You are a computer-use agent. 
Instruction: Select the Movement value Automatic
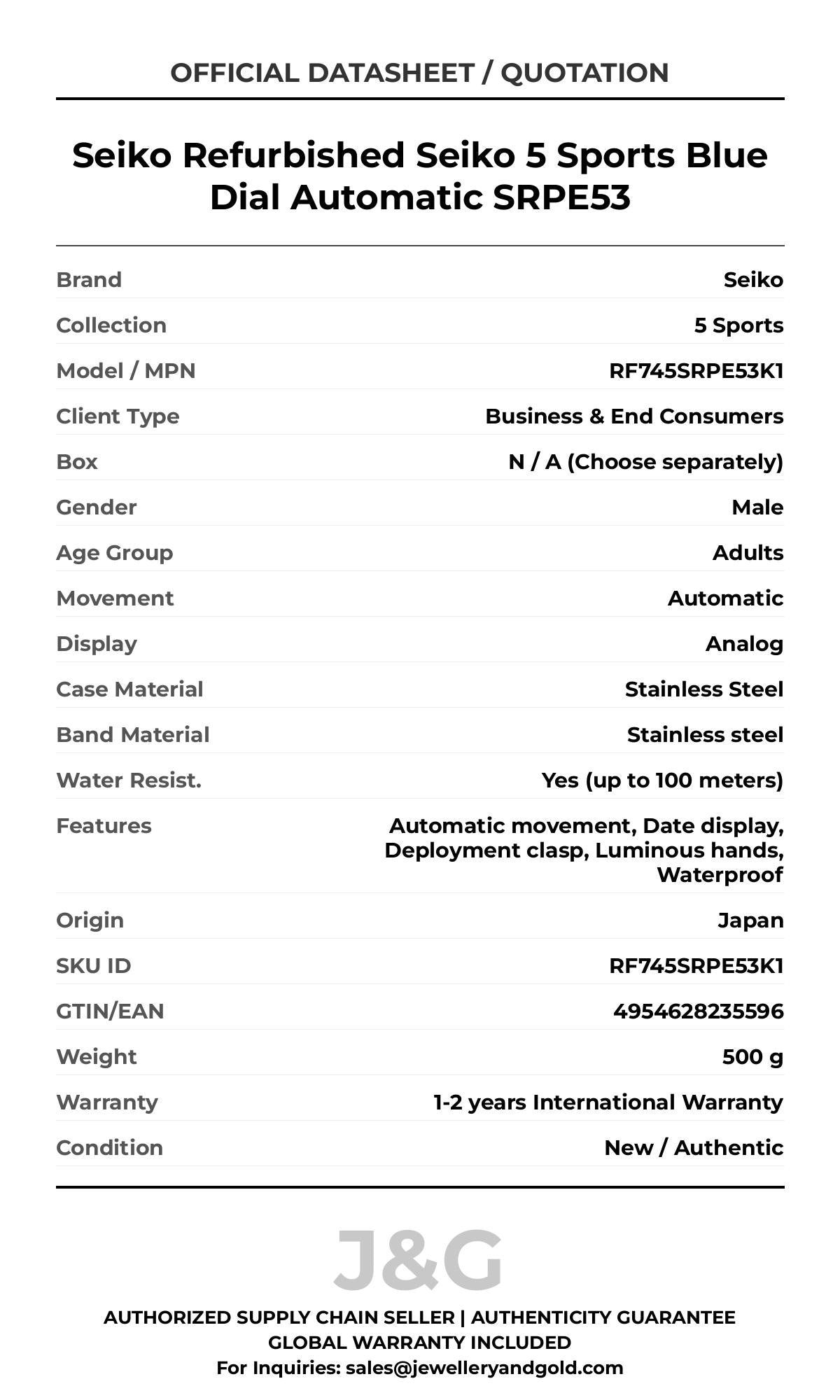tap(725, 598)
